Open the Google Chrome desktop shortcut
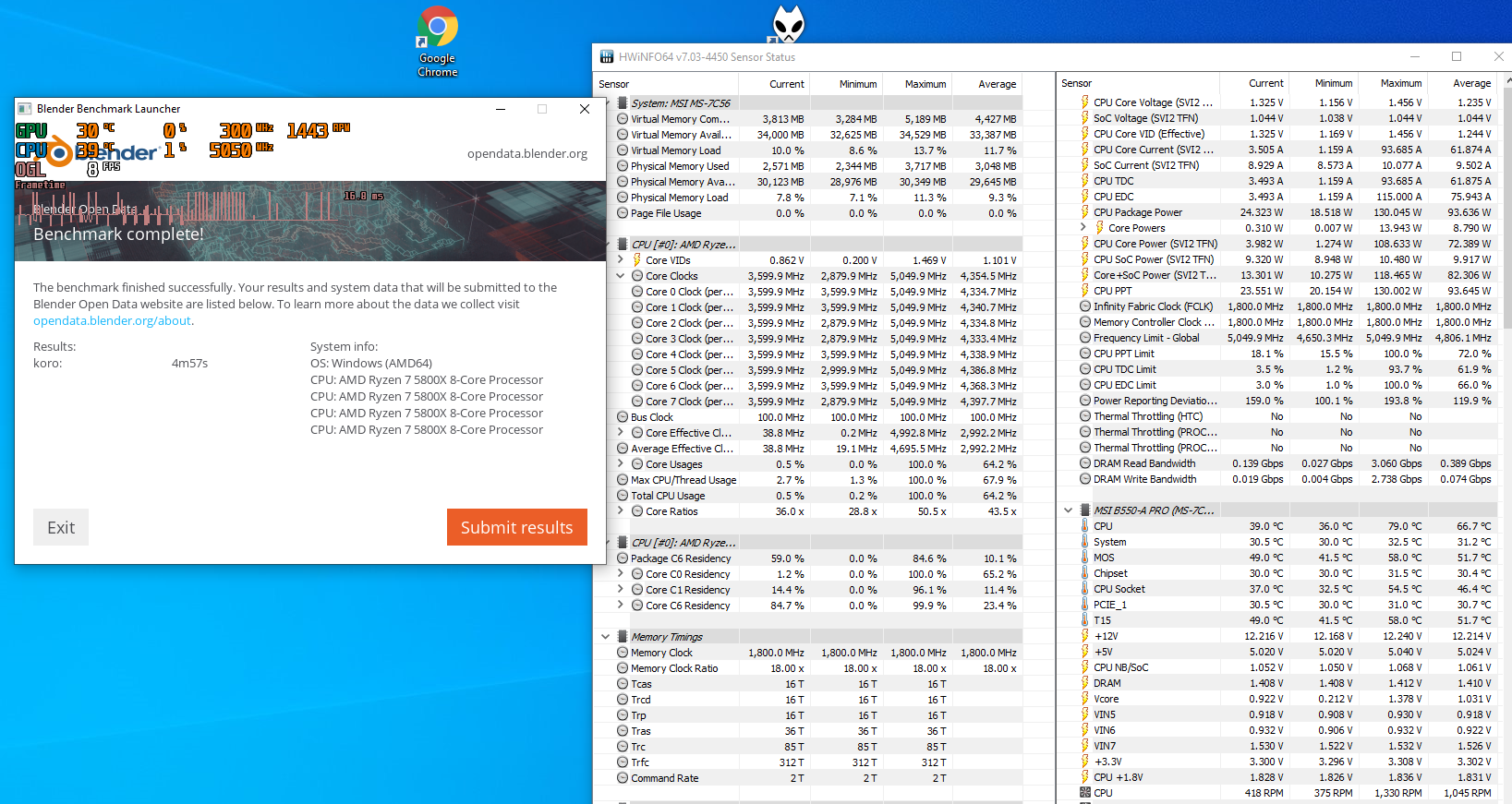The image size is (1512, 804). (437, 42)
